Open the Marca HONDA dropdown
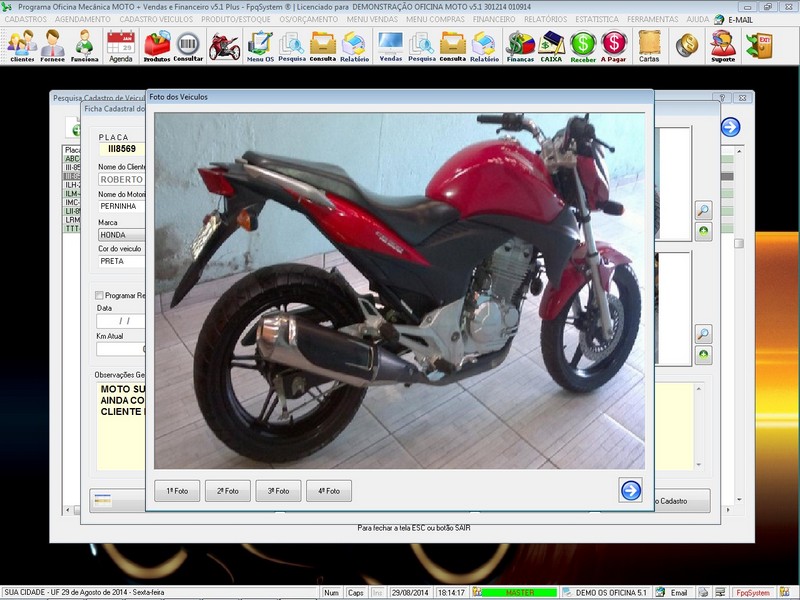800x600 pixels. tap(121, 235)
